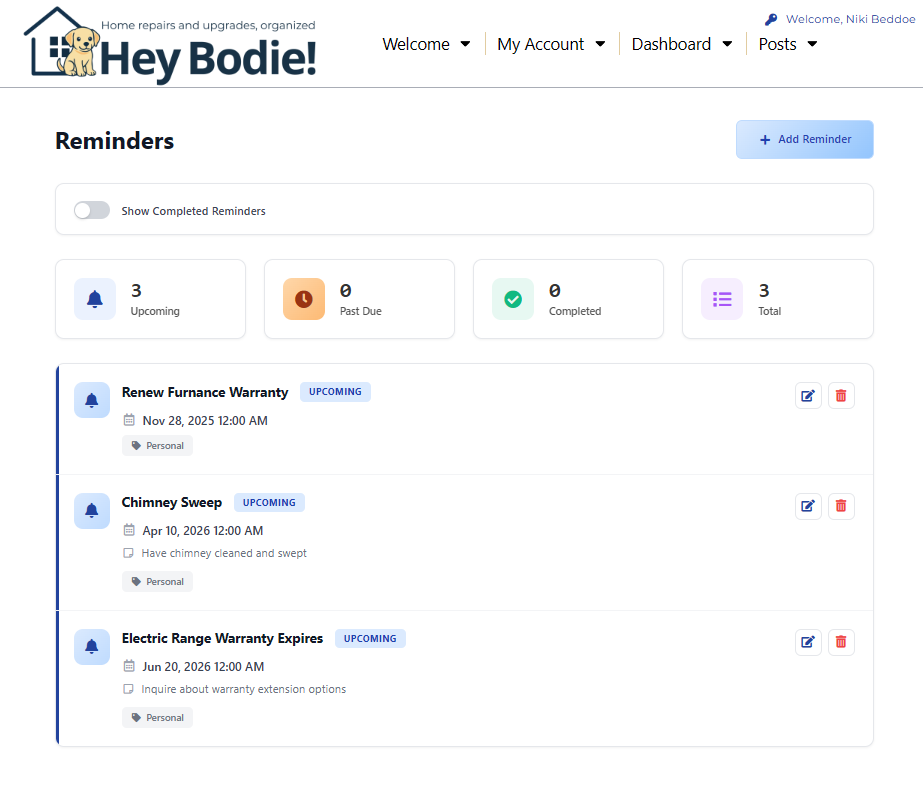923x800 pixels.
Task: Click the Add Reminder button
Action: (x=804, y=139)
